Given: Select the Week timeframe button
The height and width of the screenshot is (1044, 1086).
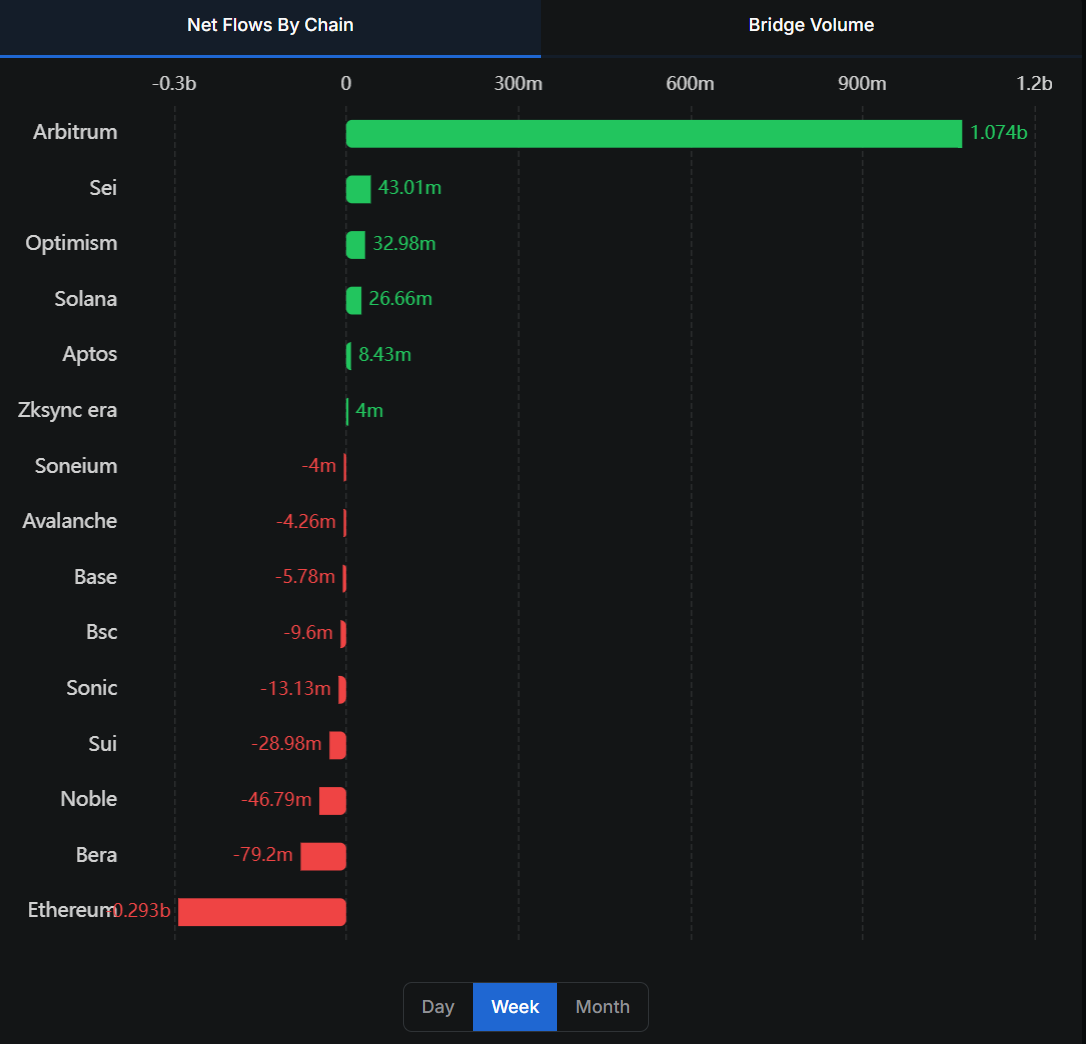Looking at the screenshot, I should click(515, 1007).
